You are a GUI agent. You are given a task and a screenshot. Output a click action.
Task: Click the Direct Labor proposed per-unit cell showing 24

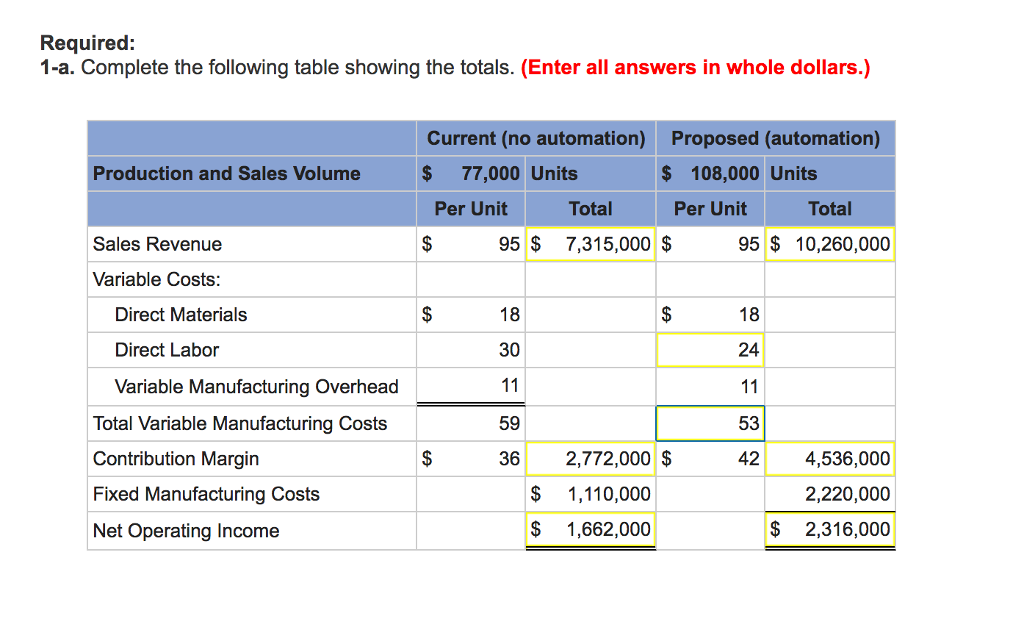point(710,350)
